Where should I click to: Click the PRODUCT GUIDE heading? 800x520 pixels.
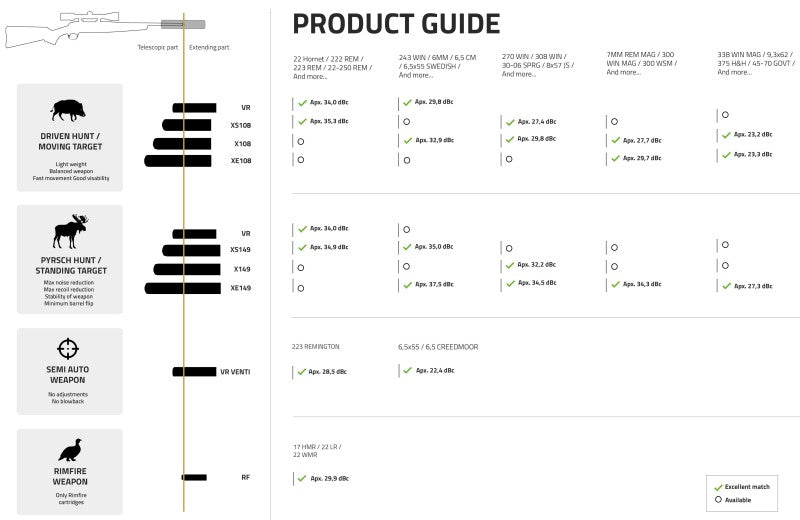pos(395,23)
